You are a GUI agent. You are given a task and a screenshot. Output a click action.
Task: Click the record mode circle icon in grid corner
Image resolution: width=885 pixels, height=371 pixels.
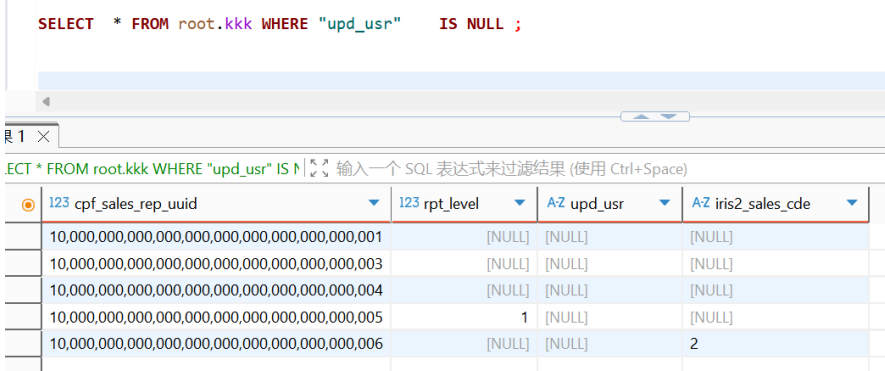click(x=28, y=205)
